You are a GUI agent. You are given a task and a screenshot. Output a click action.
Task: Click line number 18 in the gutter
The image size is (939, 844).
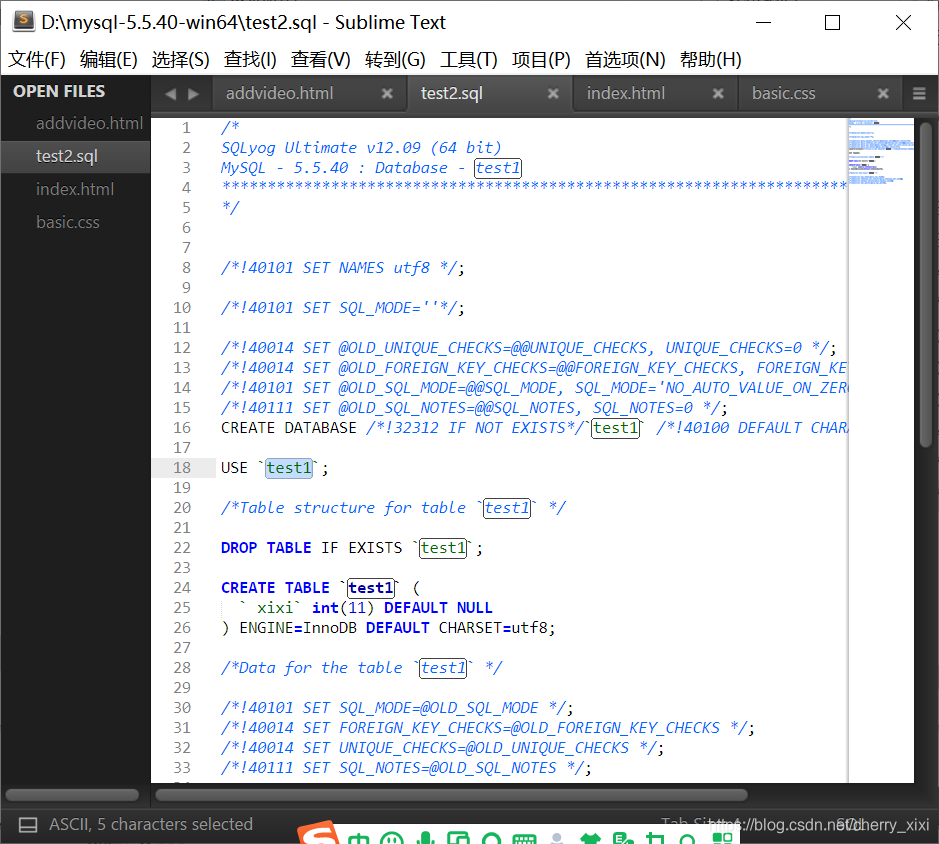182,468
